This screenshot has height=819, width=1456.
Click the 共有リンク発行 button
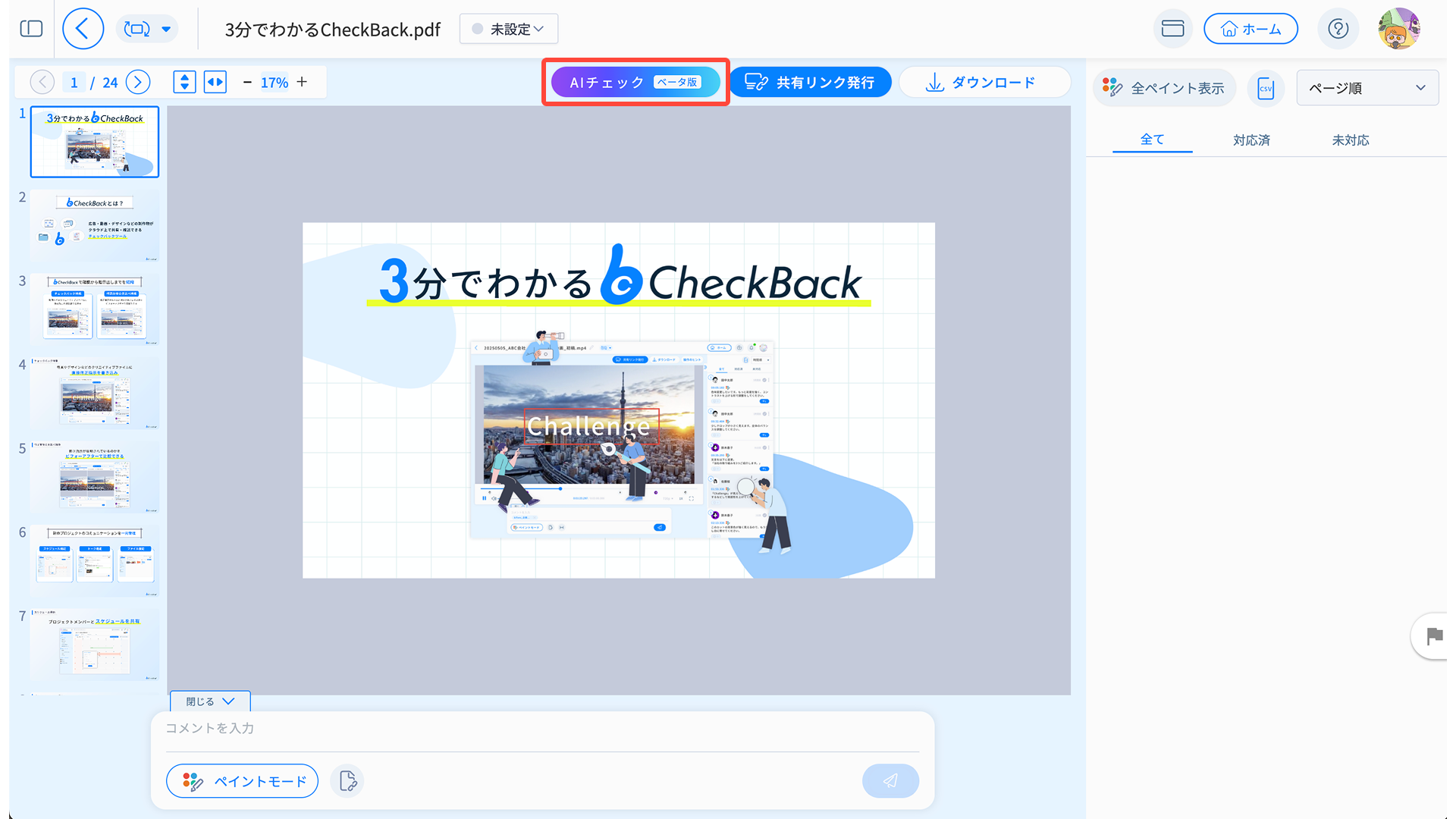click(810, 82)
